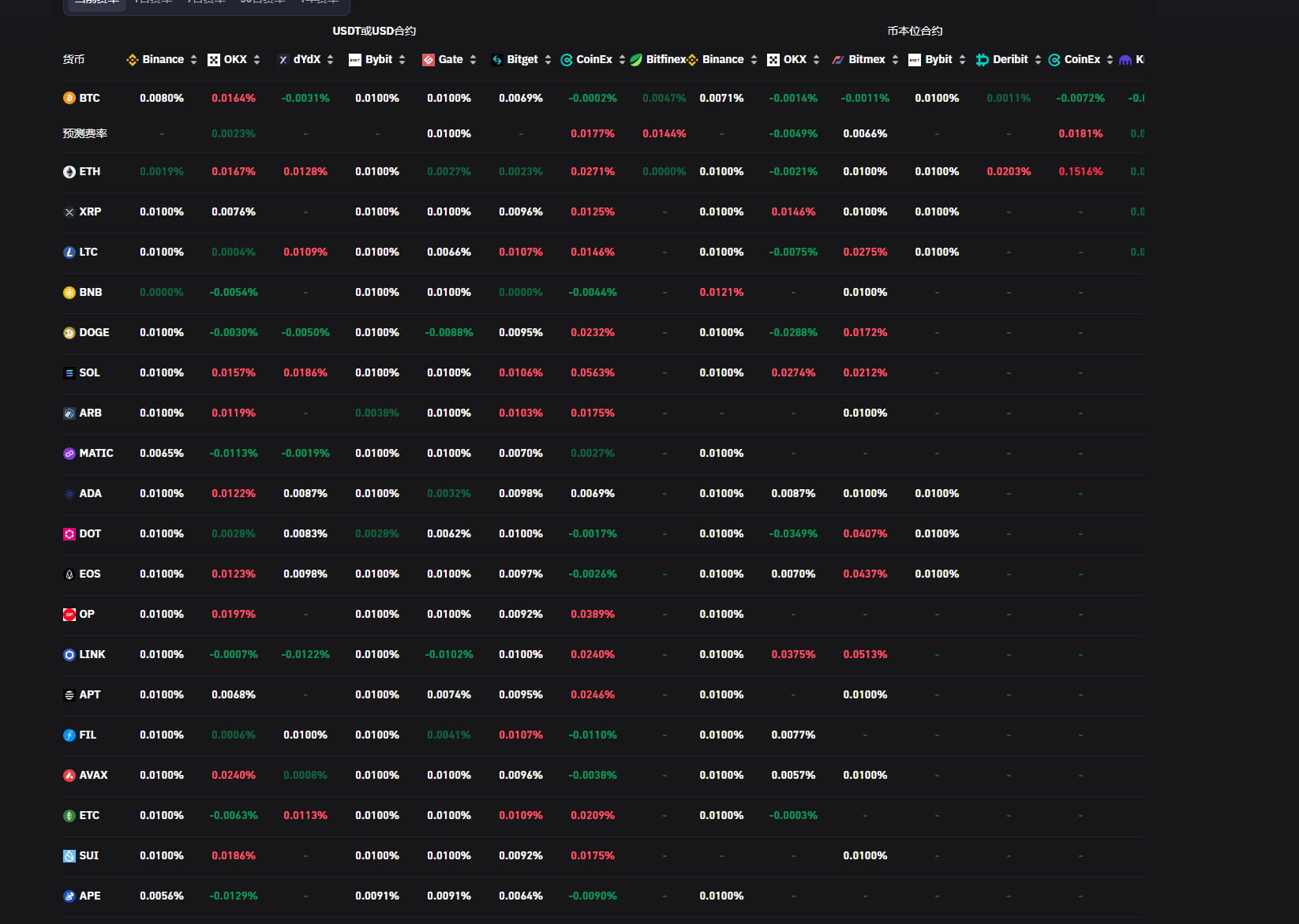Sort by USDT CoinEx column arrows
Viewport: 1299px width, 924px height.
pyautogui.click(x=622, y=59)
